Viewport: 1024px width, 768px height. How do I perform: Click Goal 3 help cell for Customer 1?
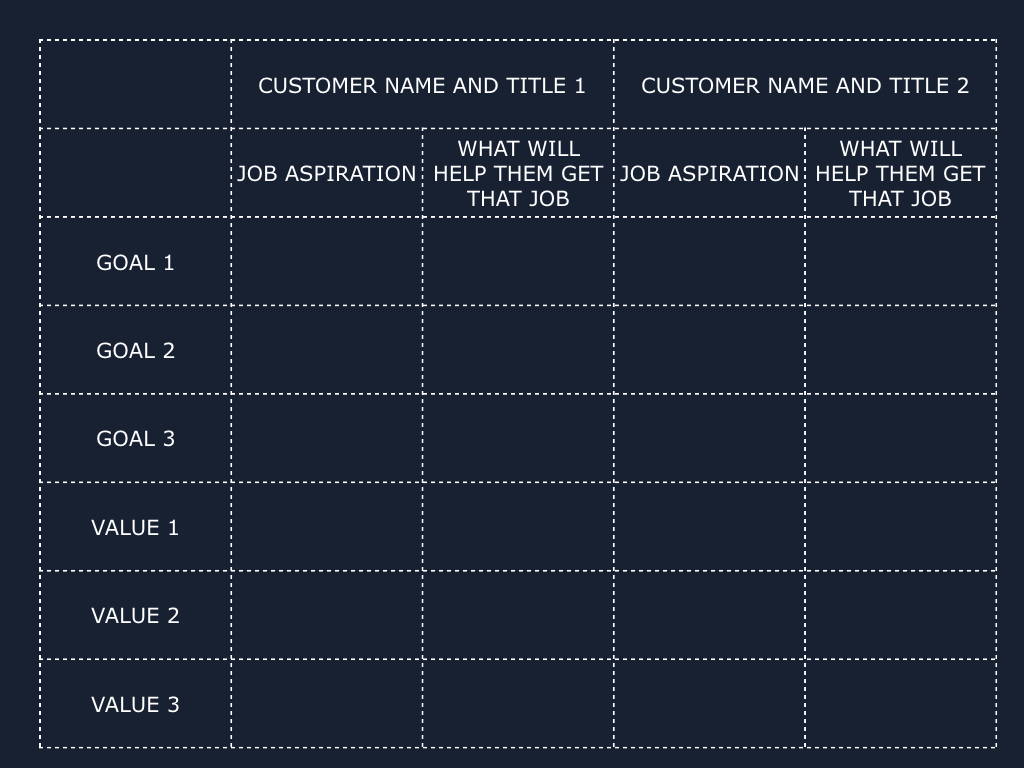[518, 438]
